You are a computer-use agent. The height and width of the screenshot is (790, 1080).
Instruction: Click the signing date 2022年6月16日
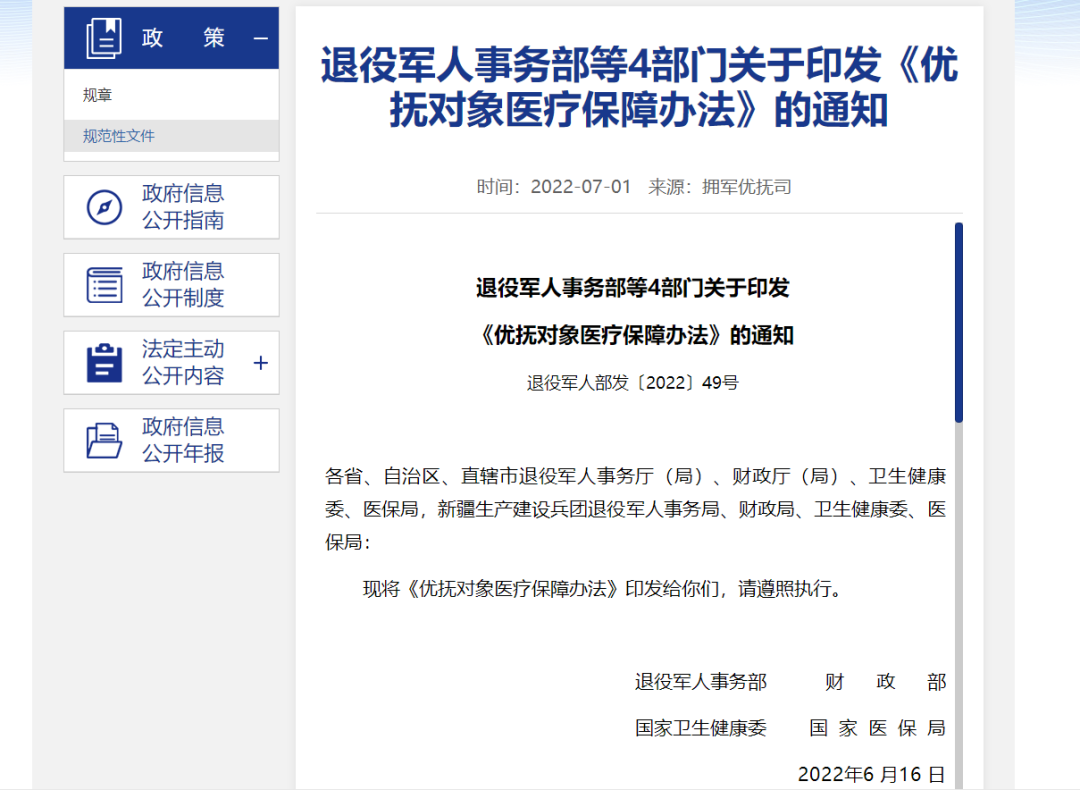click(871, 774)
